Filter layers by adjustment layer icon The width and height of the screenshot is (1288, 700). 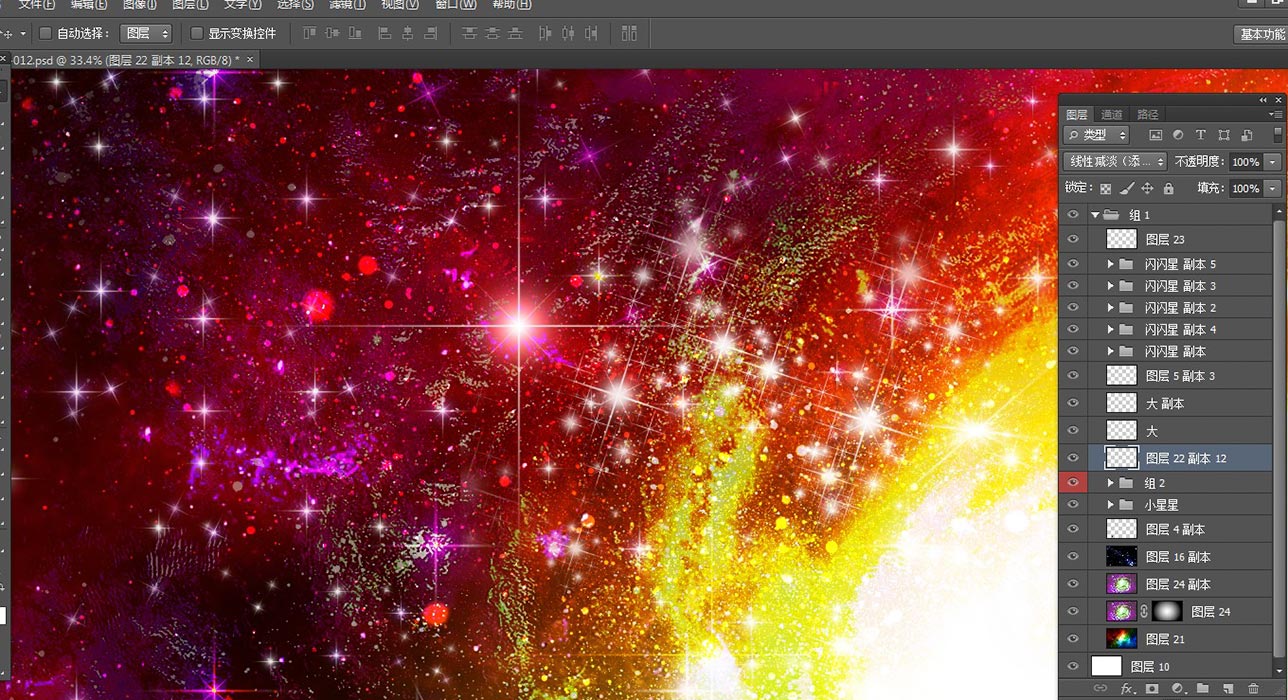1178,135
